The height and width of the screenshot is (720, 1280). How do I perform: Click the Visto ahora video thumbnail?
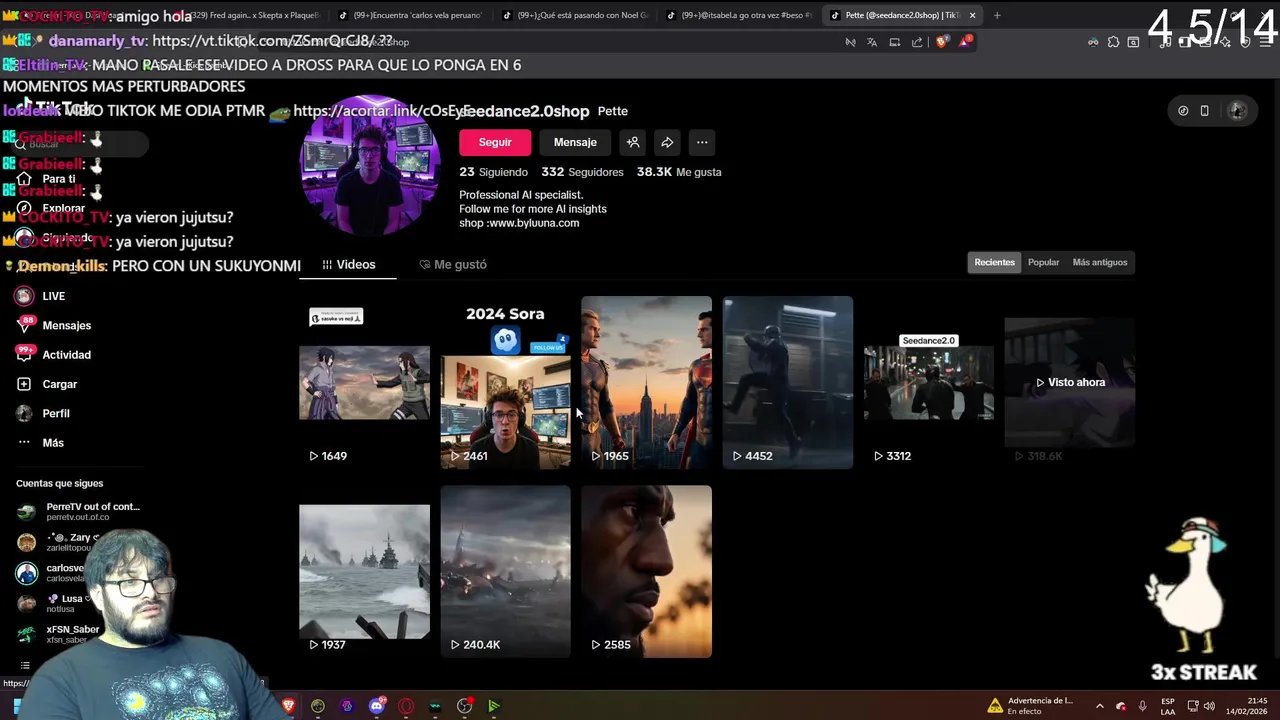coord(1070,382)
